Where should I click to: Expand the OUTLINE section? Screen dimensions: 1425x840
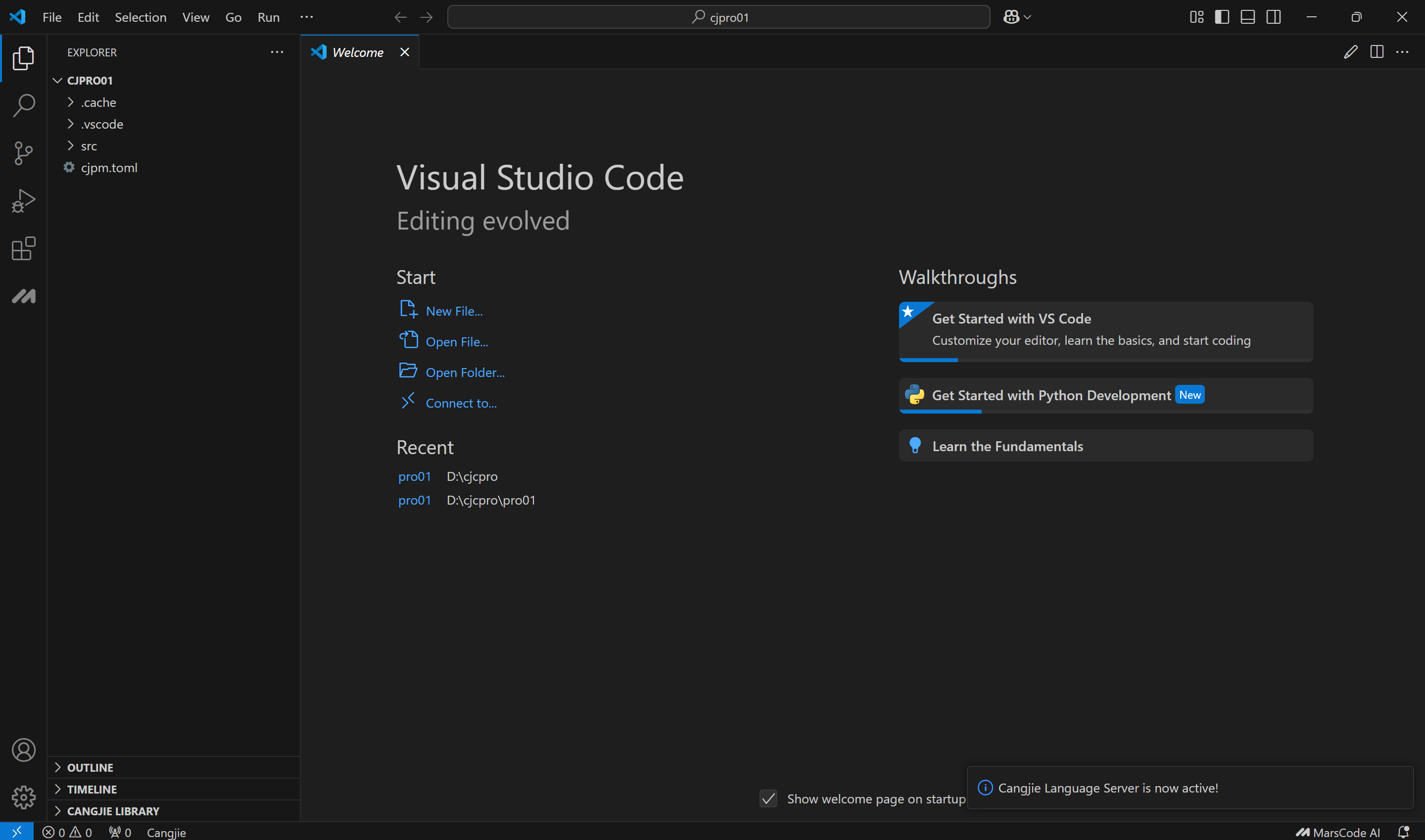pos(173,768)
